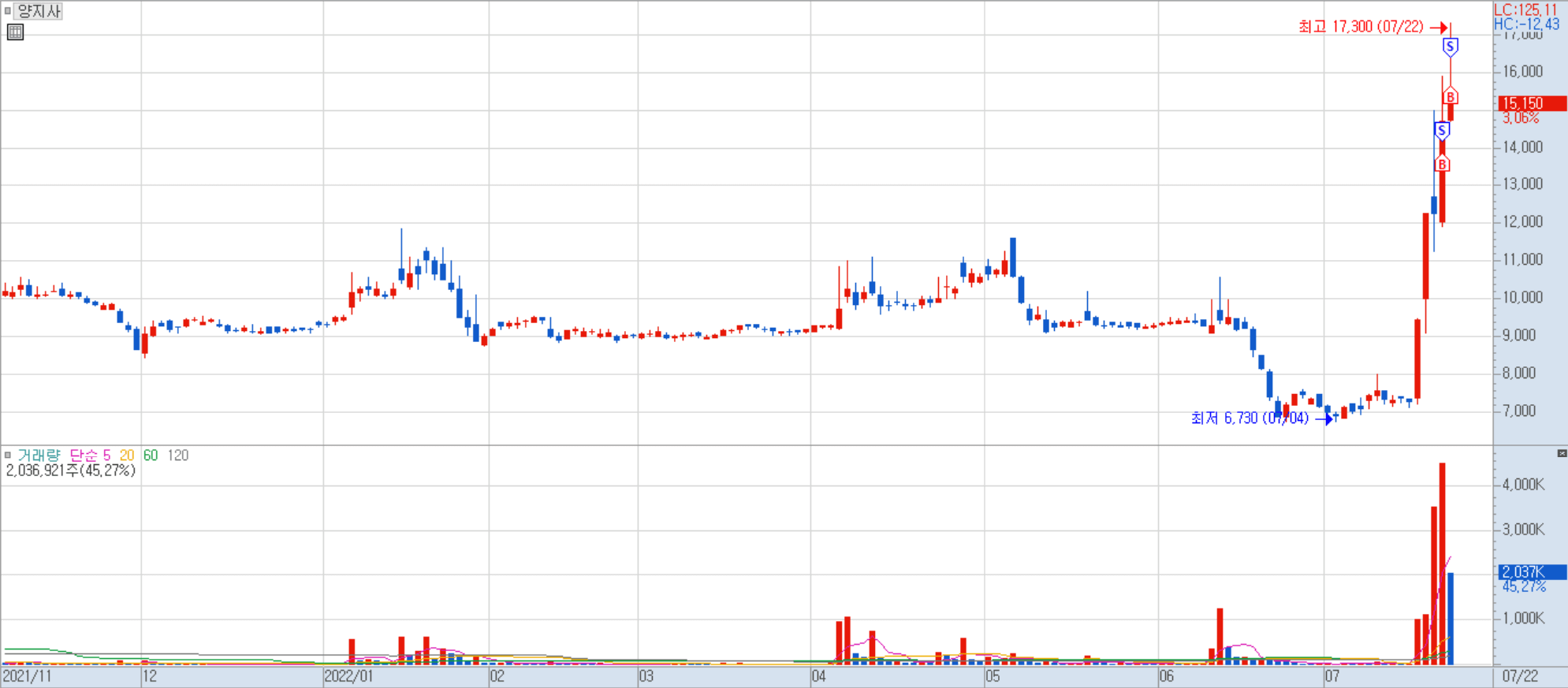The image size is (1568, 688).
Task: Click the red 15,150 current price tag
Action: click(x=1532, y=103)
